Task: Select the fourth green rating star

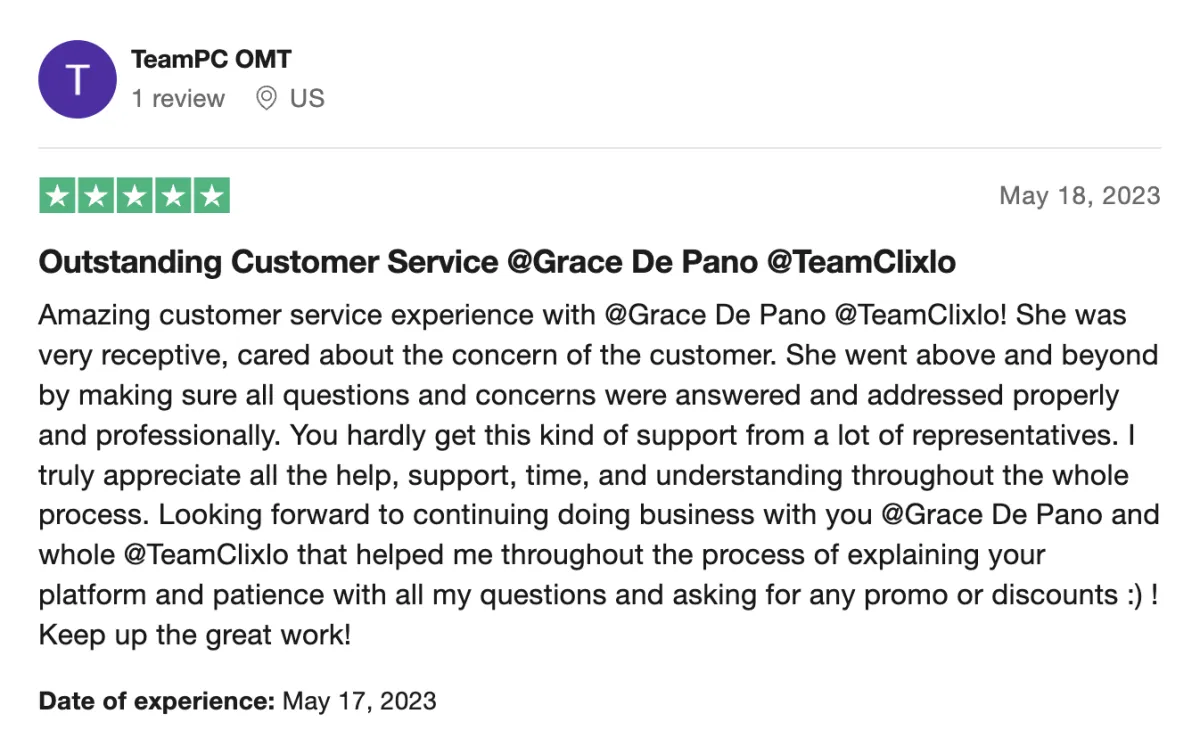Action: click(x=172, y=196)
